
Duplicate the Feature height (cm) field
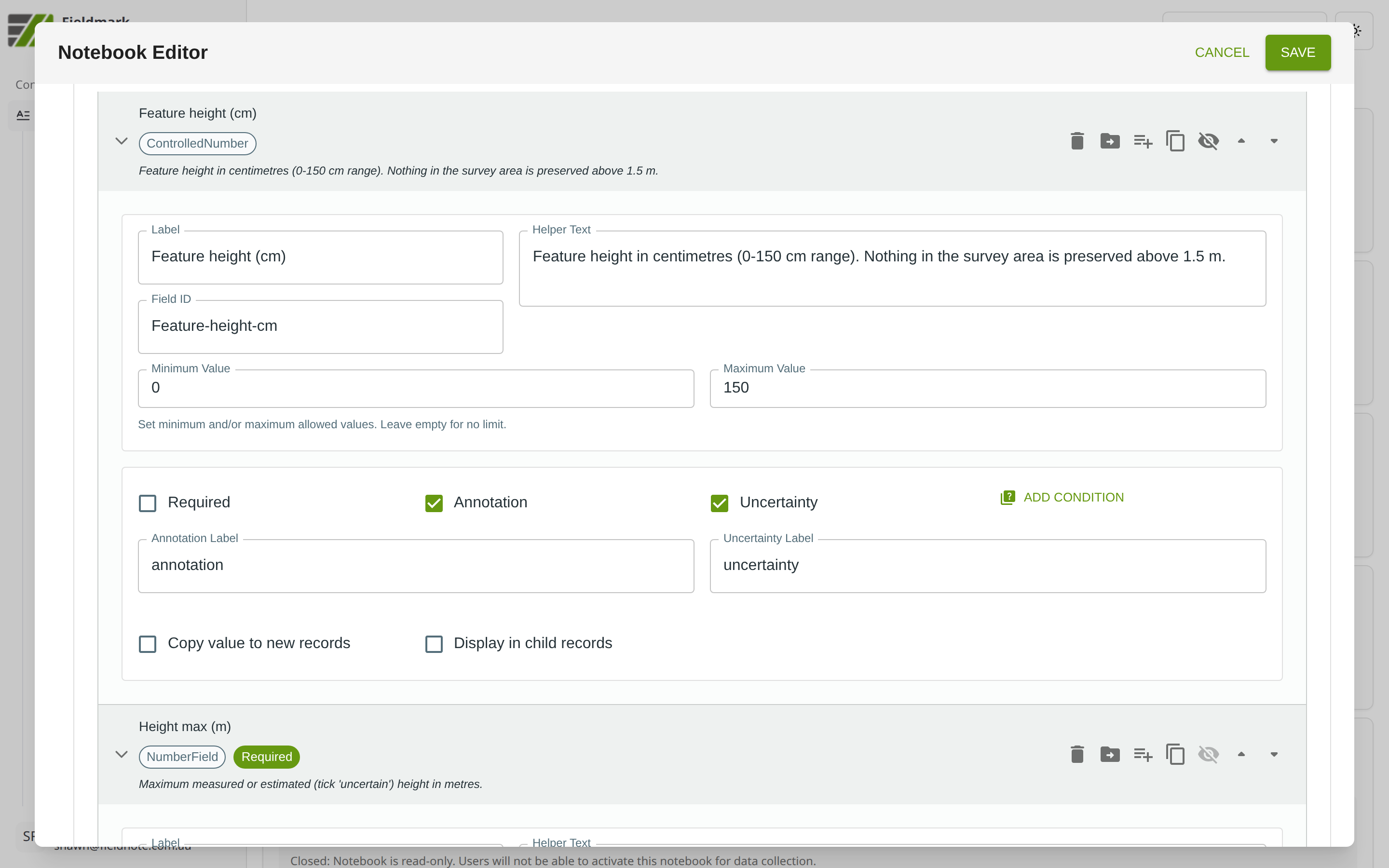point(1175,141)
